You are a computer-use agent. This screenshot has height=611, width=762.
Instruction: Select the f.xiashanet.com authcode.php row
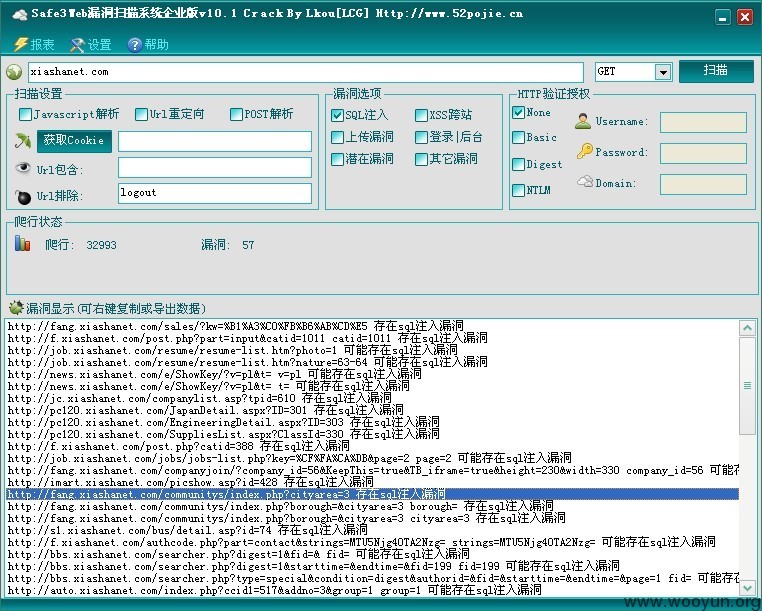coord(373,542)
